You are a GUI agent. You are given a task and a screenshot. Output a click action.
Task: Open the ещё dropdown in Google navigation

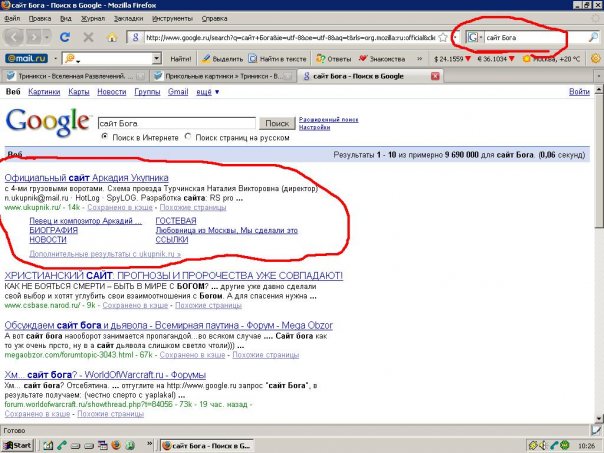point(208,92)
